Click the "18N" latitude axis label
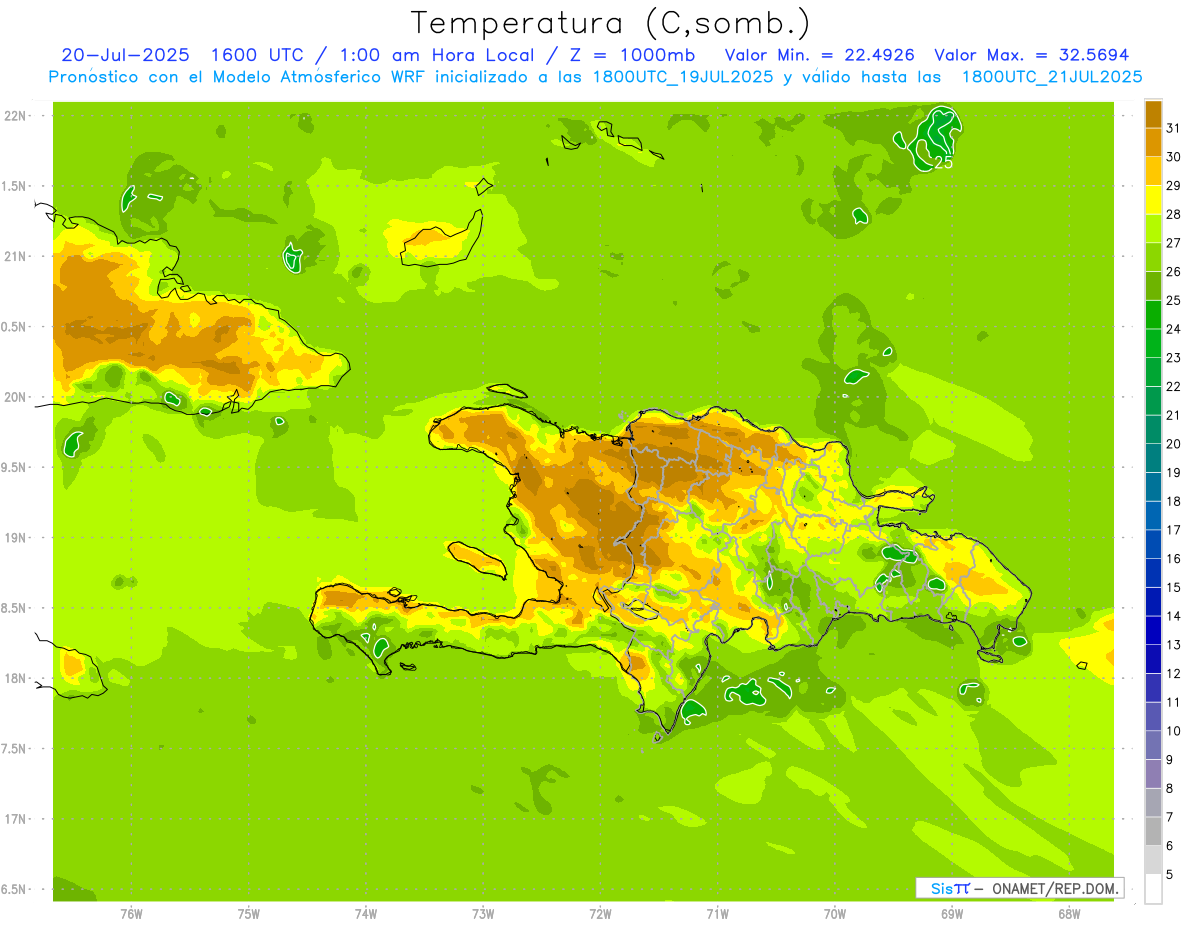Screen dimensions: 1200x927 point(16,679)
